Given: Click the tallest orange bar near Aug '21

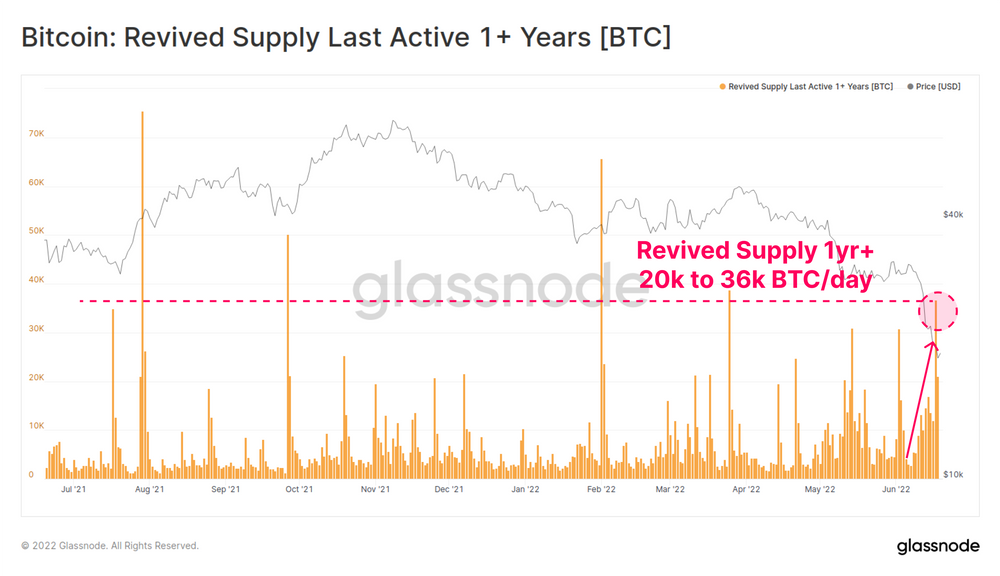Looking at the screenshot, I should [x=142, y=295].
